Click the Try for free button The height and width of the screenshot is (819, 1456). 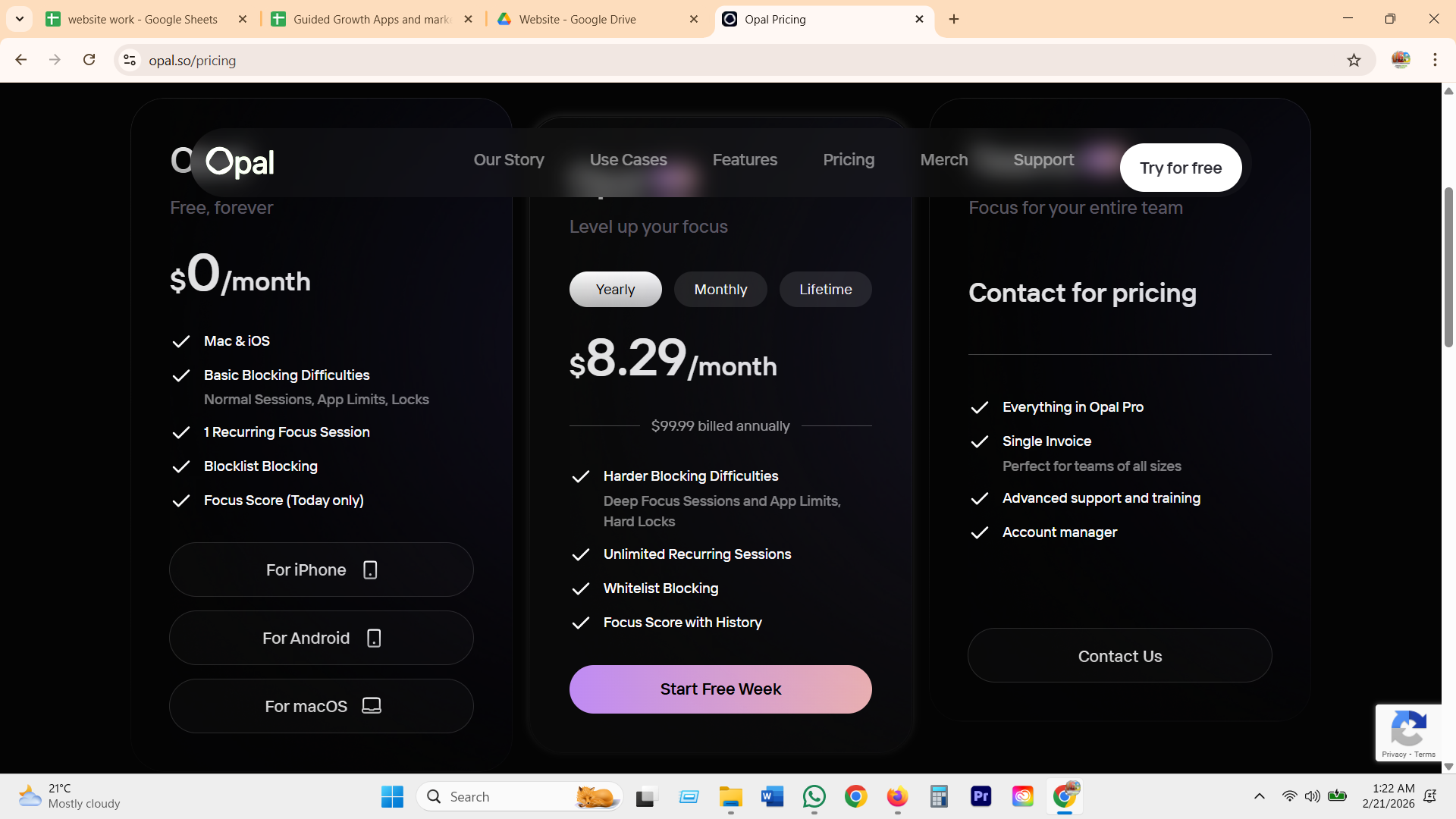1181,168
